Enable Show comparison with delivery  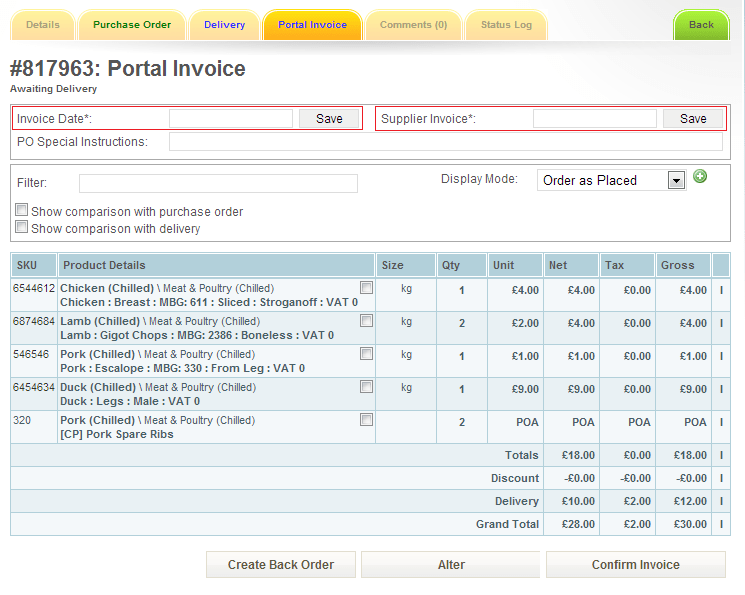coord(21,227)
